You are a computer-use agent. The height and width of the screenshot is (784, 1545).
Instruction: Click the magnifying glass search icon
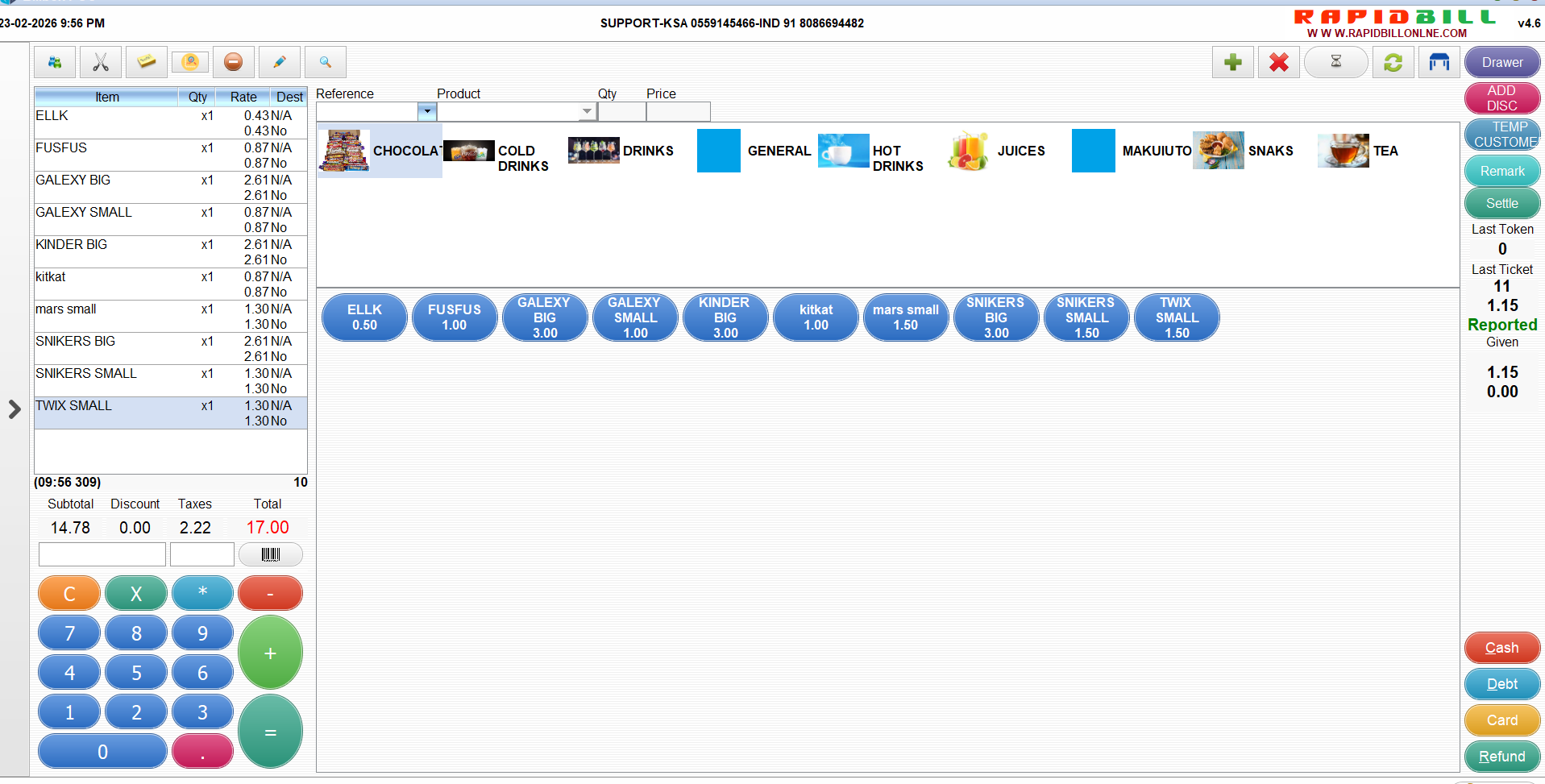[326, 62]
